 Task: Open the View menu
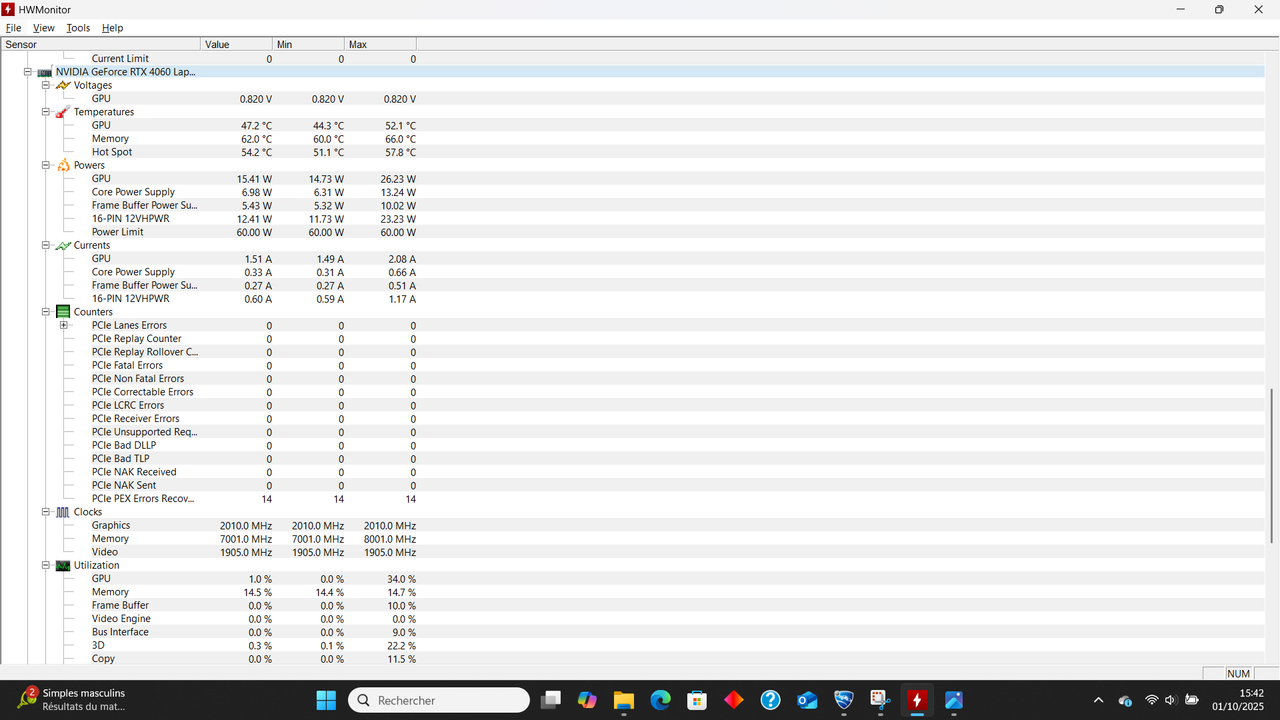44,28
